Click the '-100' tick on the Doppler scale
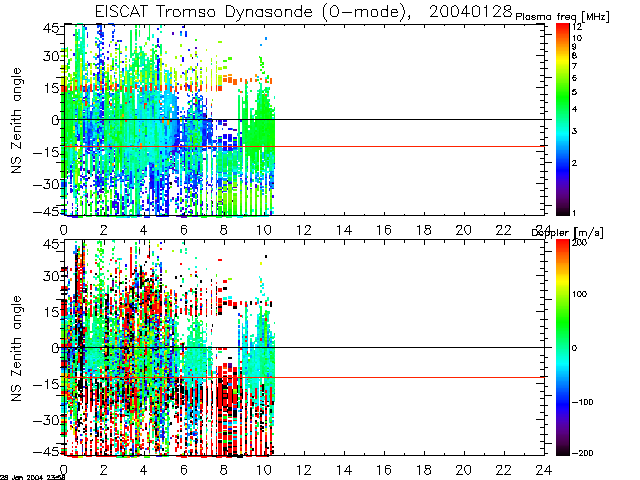The height and width of the screenshot is (480, 640). [582, 402]
